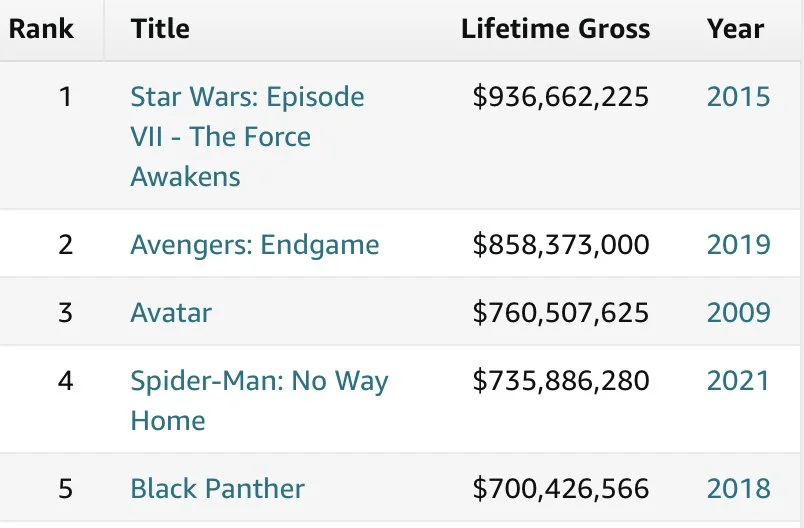Open Spider-Man: No Way Home link

pos(259,400)
